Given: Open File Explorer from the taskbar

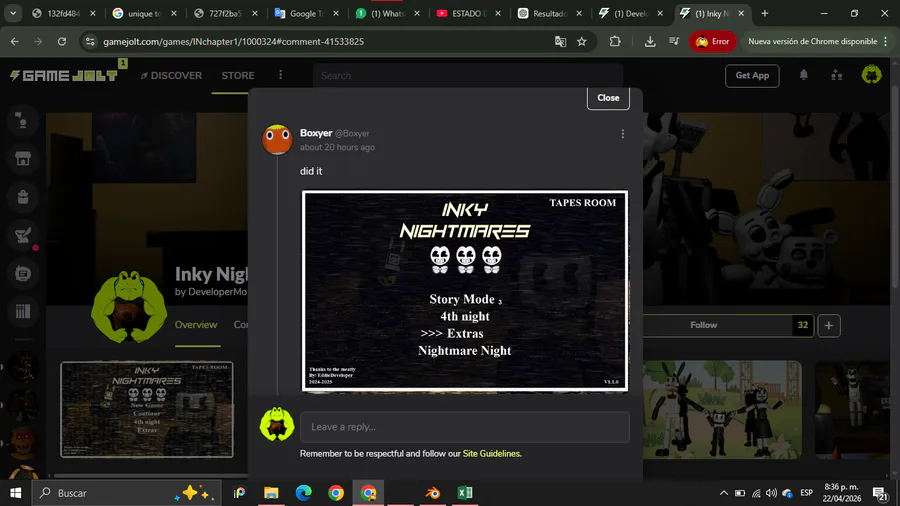Looking at the screenshot, I should [x=271, y=493].
